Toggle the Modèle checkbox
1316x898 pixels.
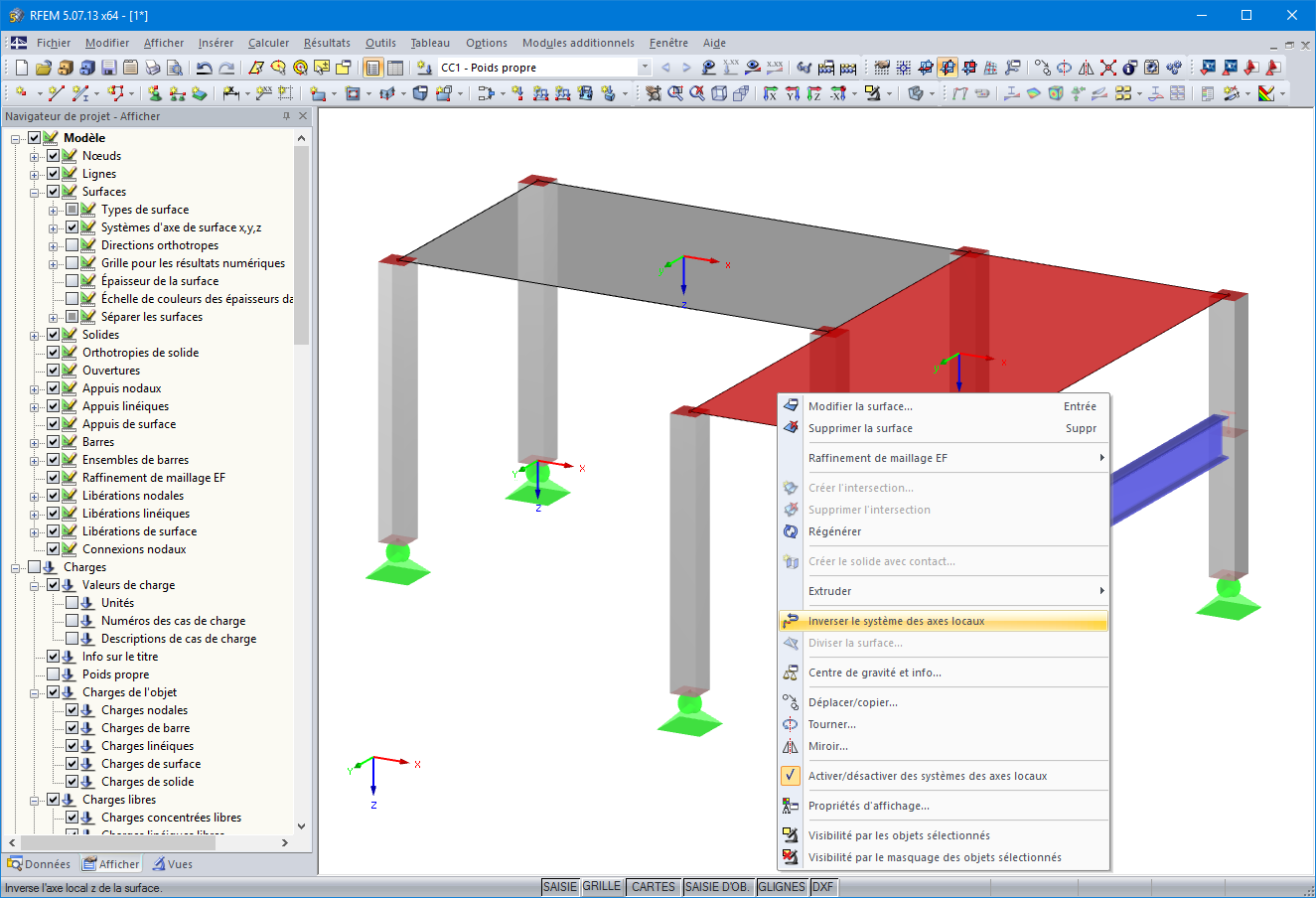[35, 138]
